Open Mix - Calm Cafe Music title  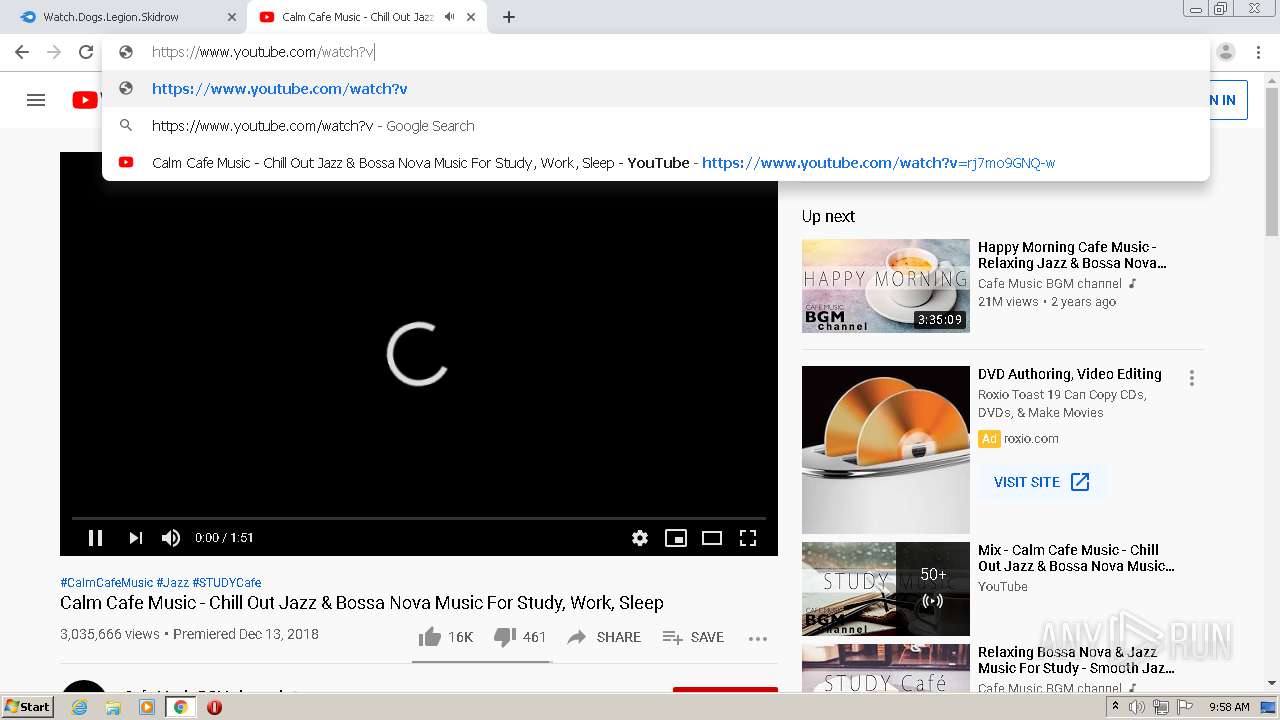[1076, 558]
